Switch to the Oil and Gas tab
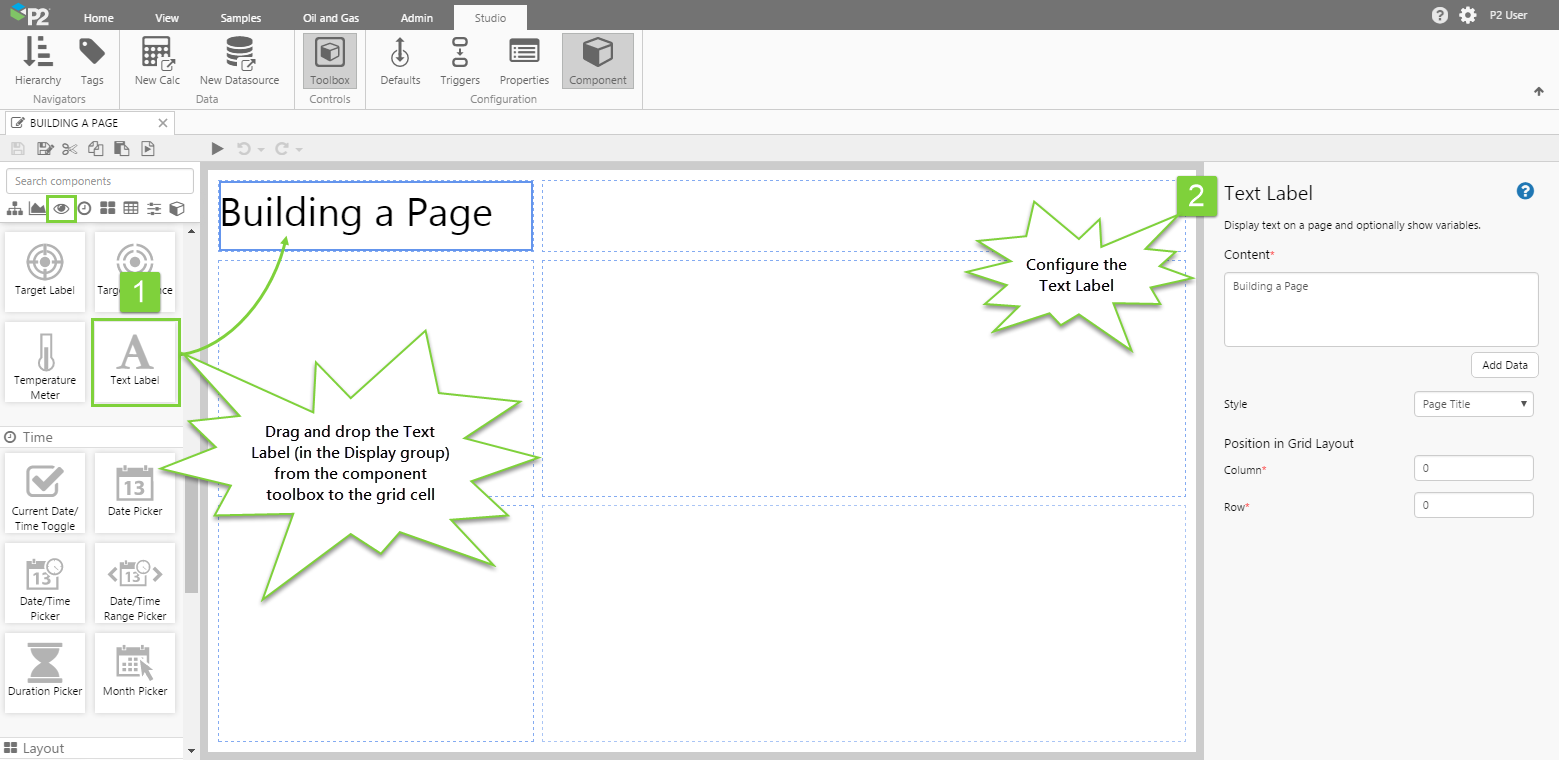This screenshot has width=1559, height=760. pyautogui.click(x=329, y=18)
